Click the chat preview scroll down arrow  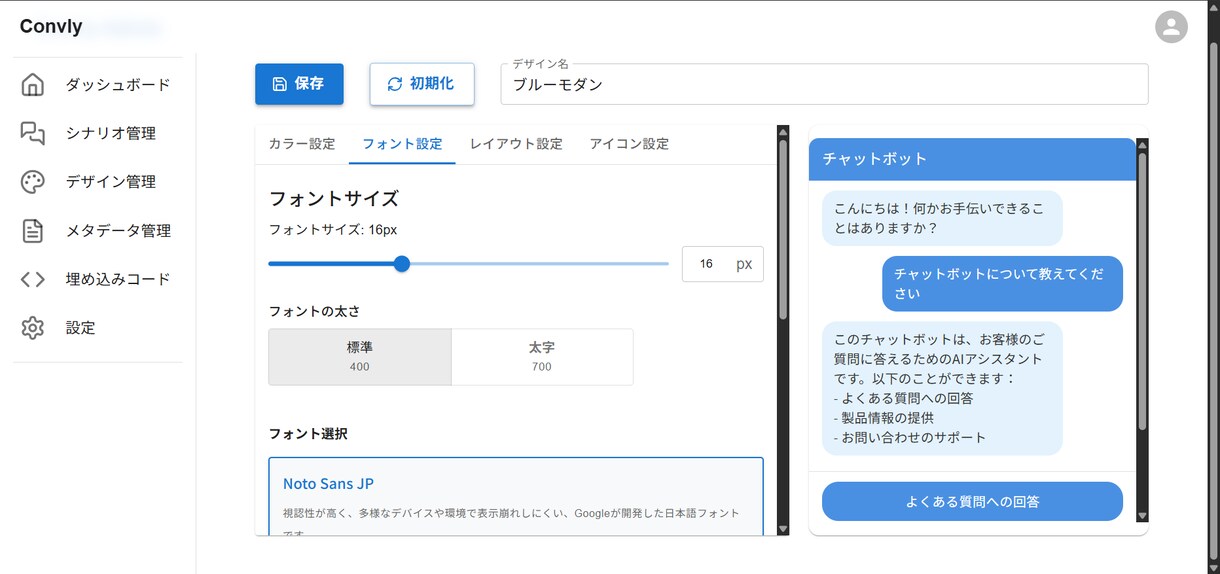1142,515
